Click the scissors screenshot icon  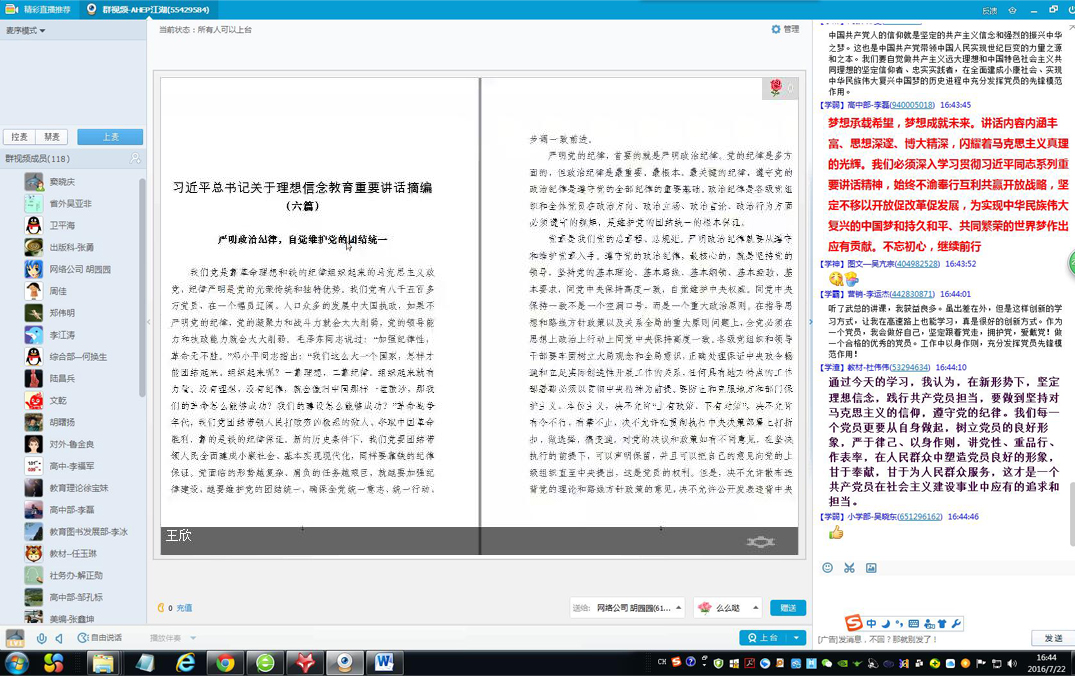coord(849,568)
